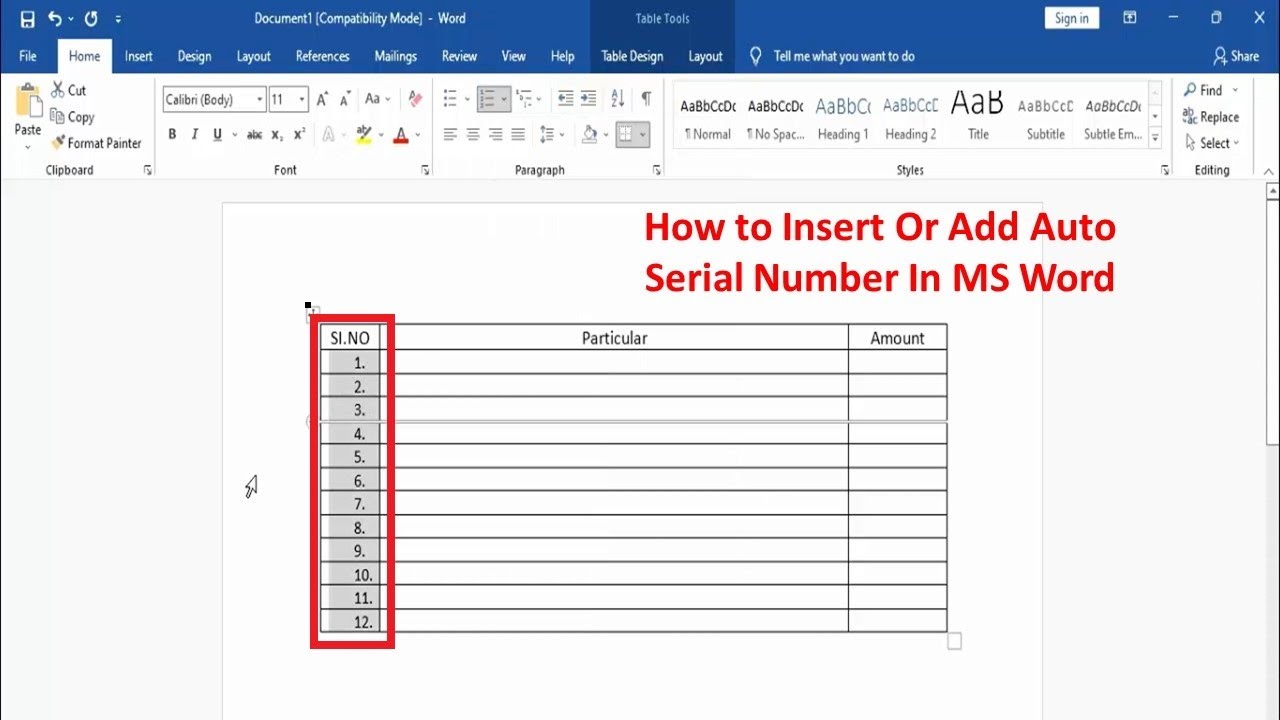Toggle the bullets list button
Viewport: 1280px width, 720px height.
tap(450, 99)
